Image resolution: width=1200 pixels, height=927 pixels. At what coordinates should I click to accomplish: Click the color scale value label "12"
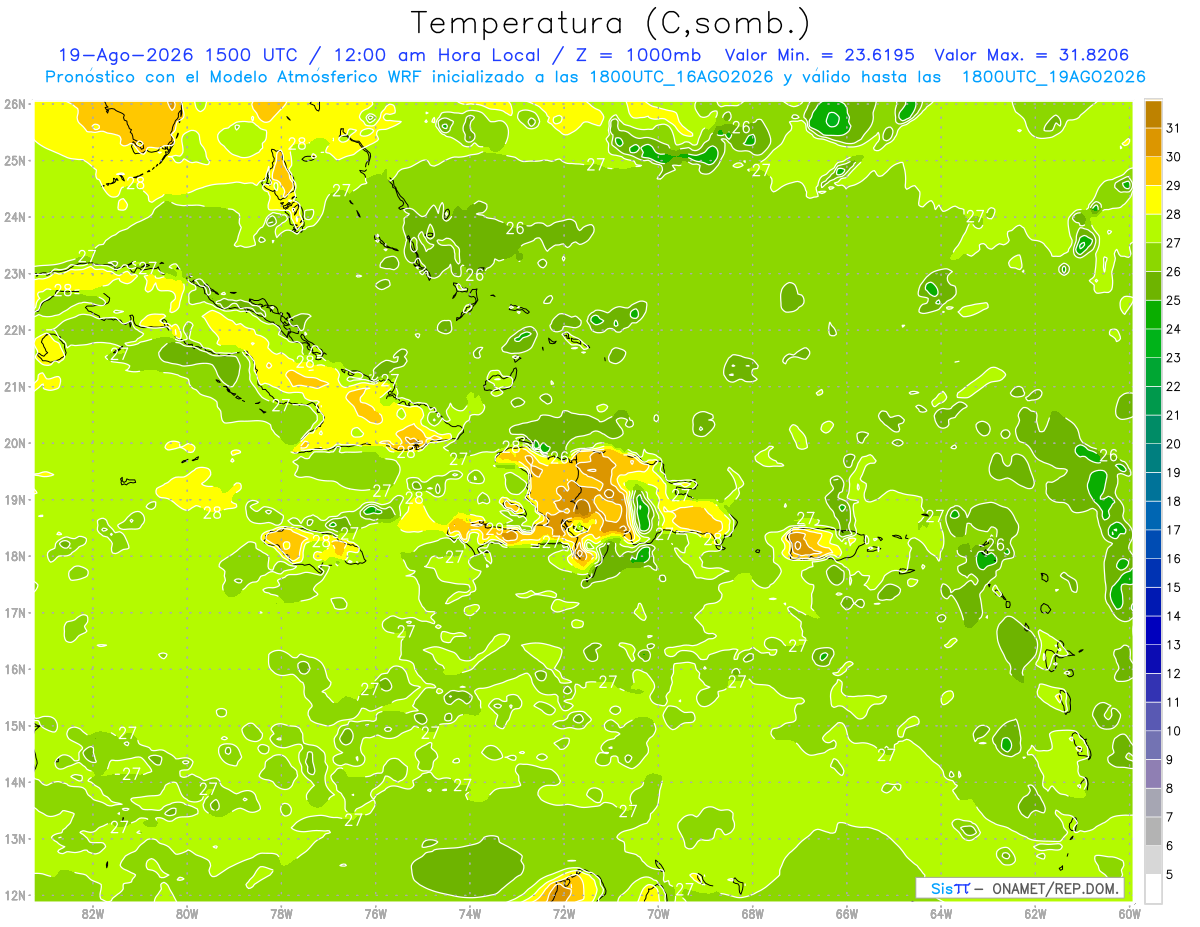click(1174, 673)
